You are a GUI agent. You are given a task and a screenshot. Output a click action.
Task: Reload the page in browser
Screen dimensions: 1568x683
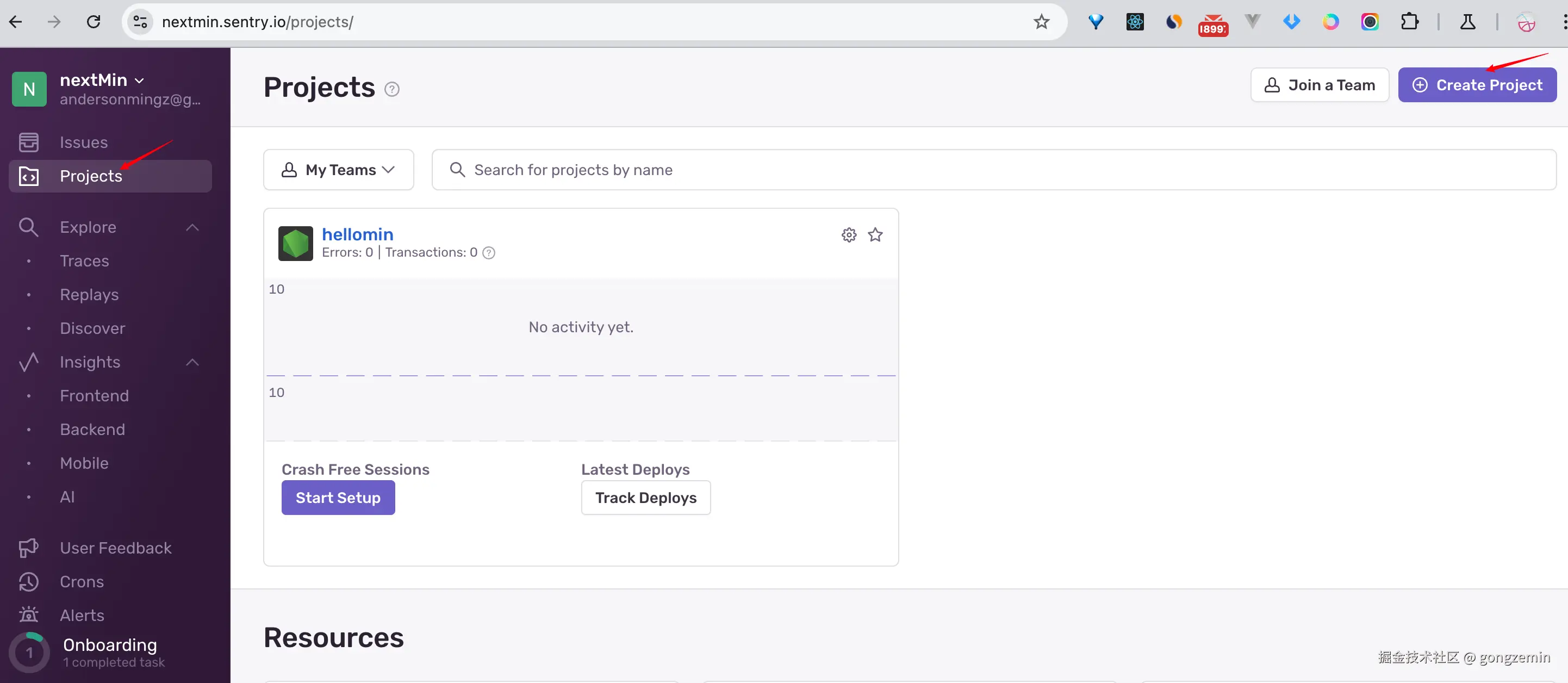click(x=93, y=22)
